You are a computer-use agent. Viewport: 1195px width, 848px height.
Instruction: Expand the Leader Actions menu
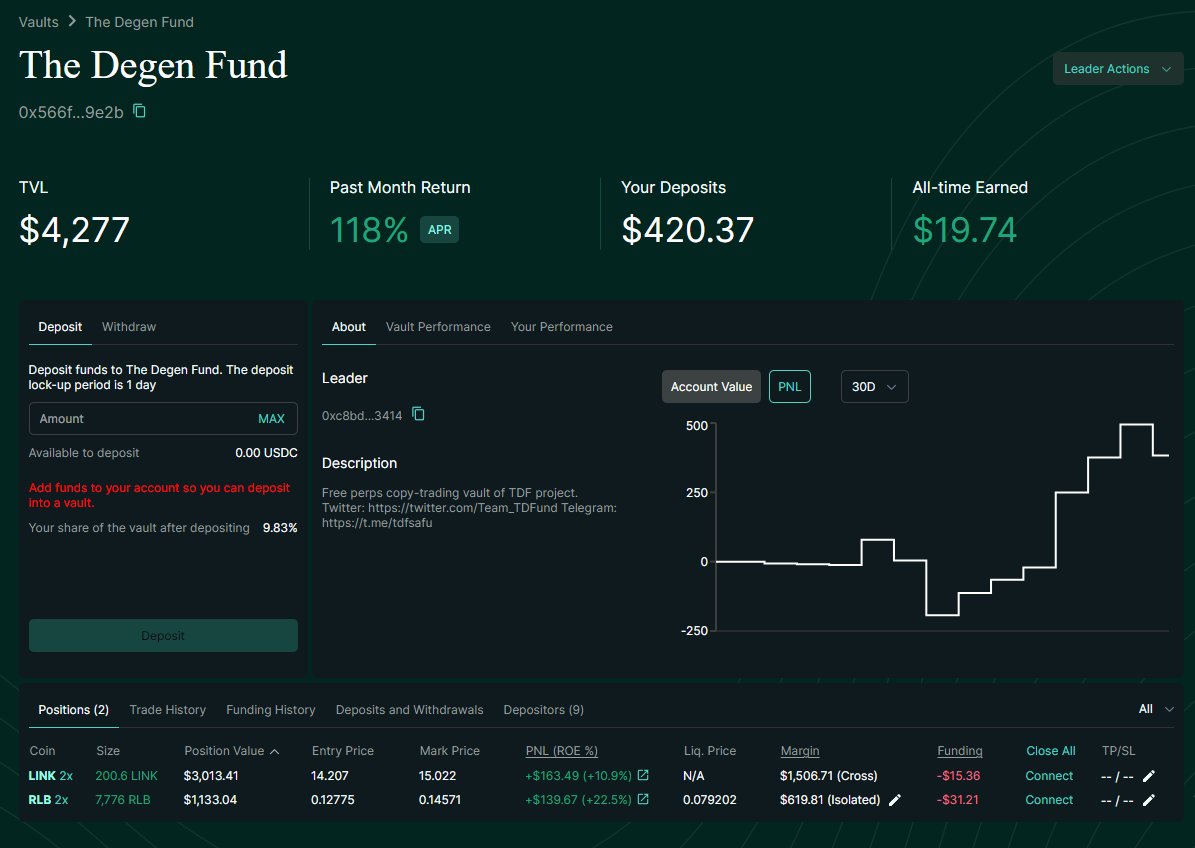point(1117,68)
